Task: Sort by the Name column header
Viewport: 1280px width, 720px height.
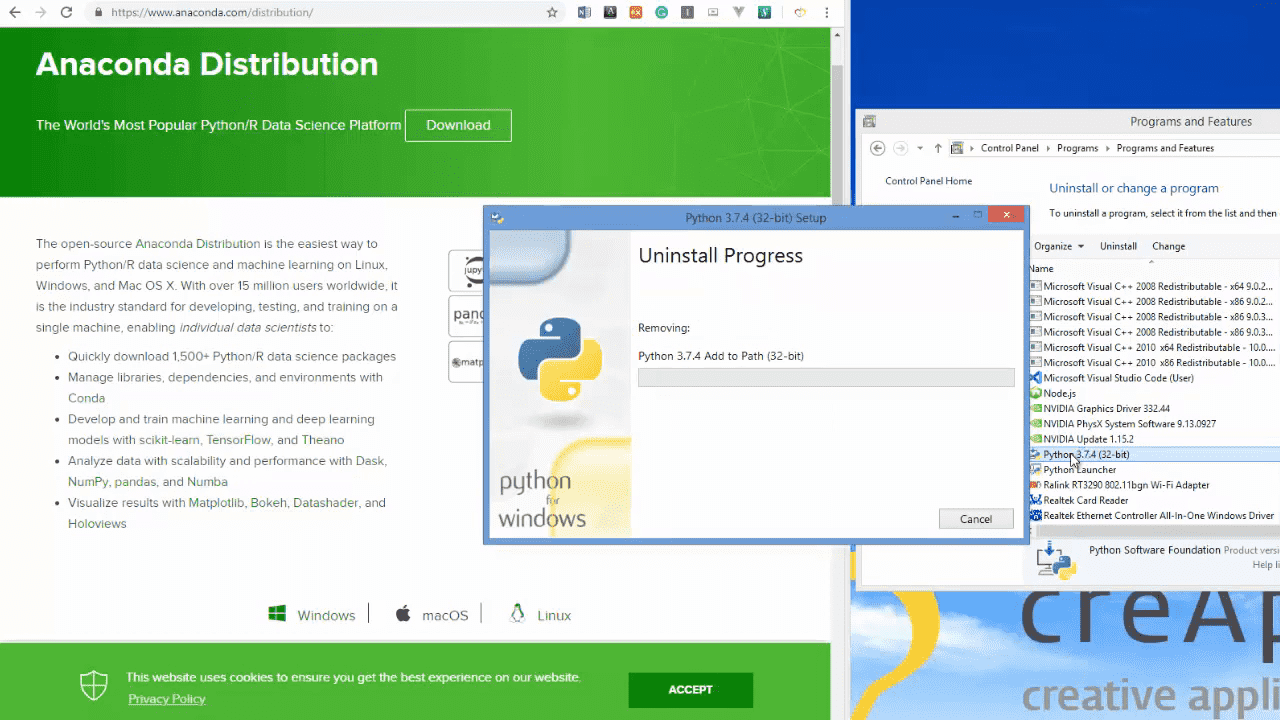Action: point(1042,268)
